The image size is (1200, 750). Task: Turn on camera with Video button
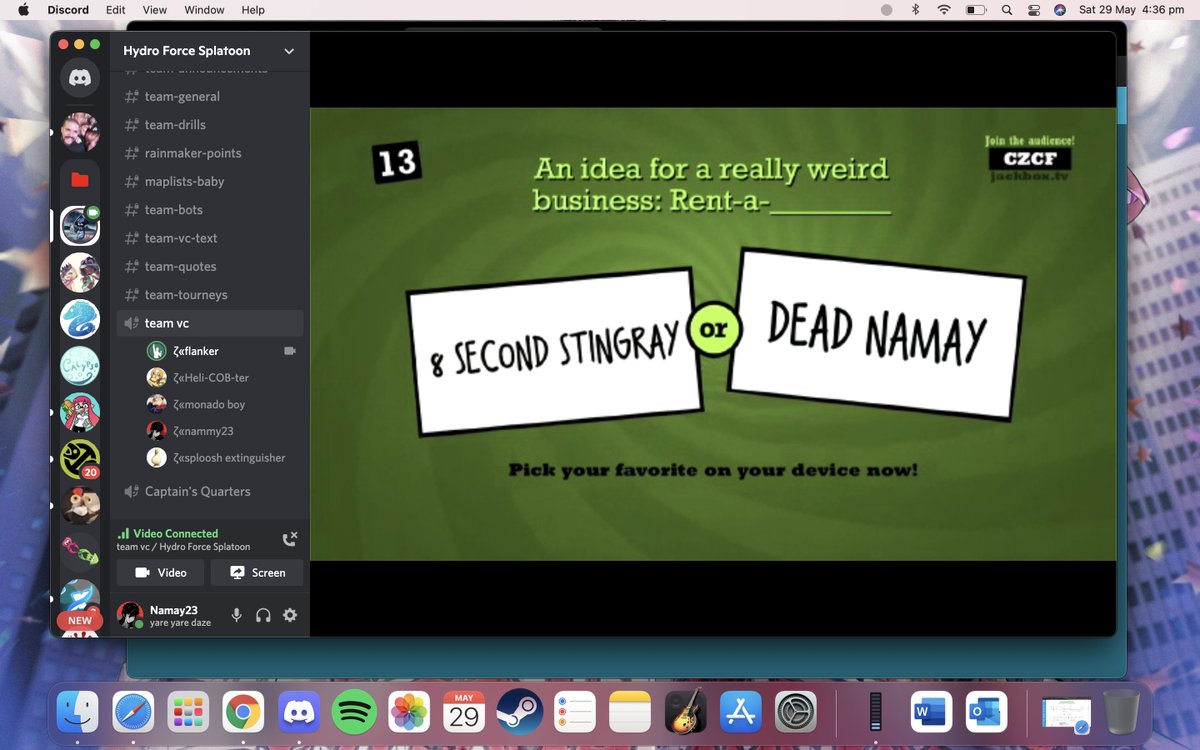(160, 573)
